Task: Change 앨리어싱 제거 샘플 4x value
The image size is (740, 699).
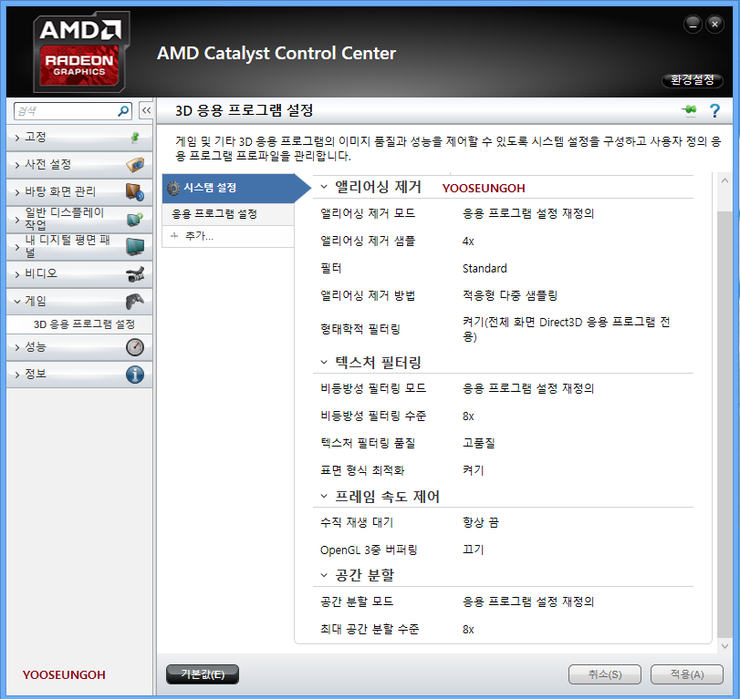Action: pyautogui.click(x=468, y=241)
